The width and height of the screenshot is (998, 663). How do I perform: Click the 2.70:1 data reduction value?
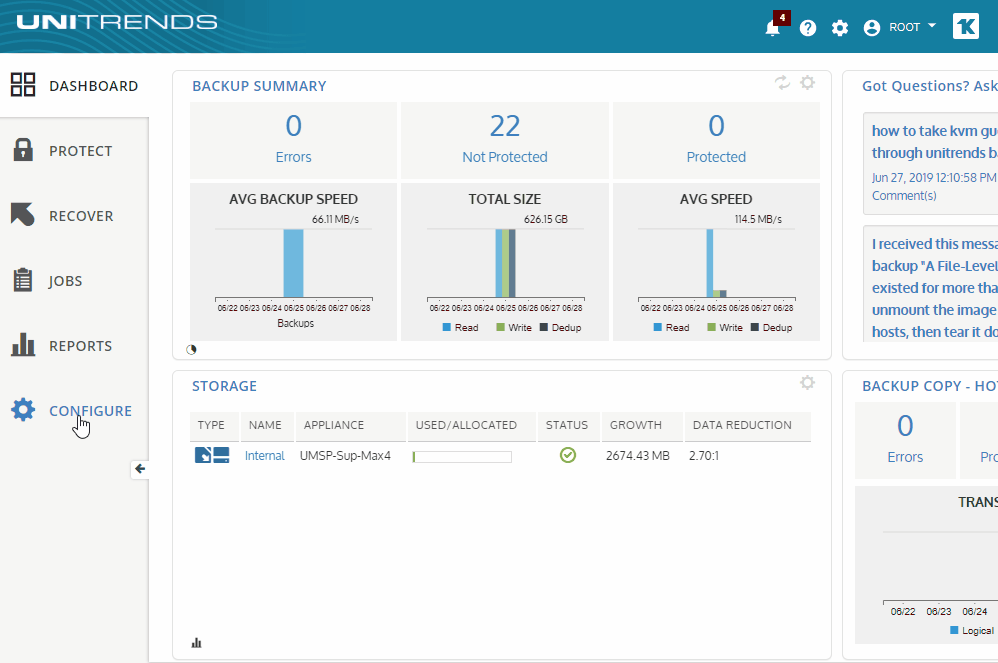tap(704, 456)
